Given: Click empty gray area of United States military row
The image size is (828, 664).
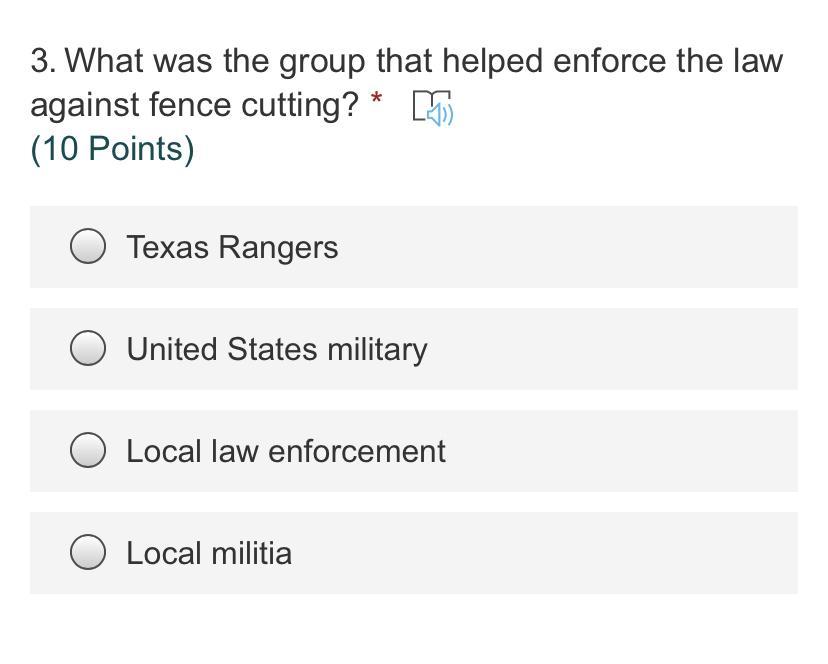Looking at the screenshot, I should [x=620, y=349].
